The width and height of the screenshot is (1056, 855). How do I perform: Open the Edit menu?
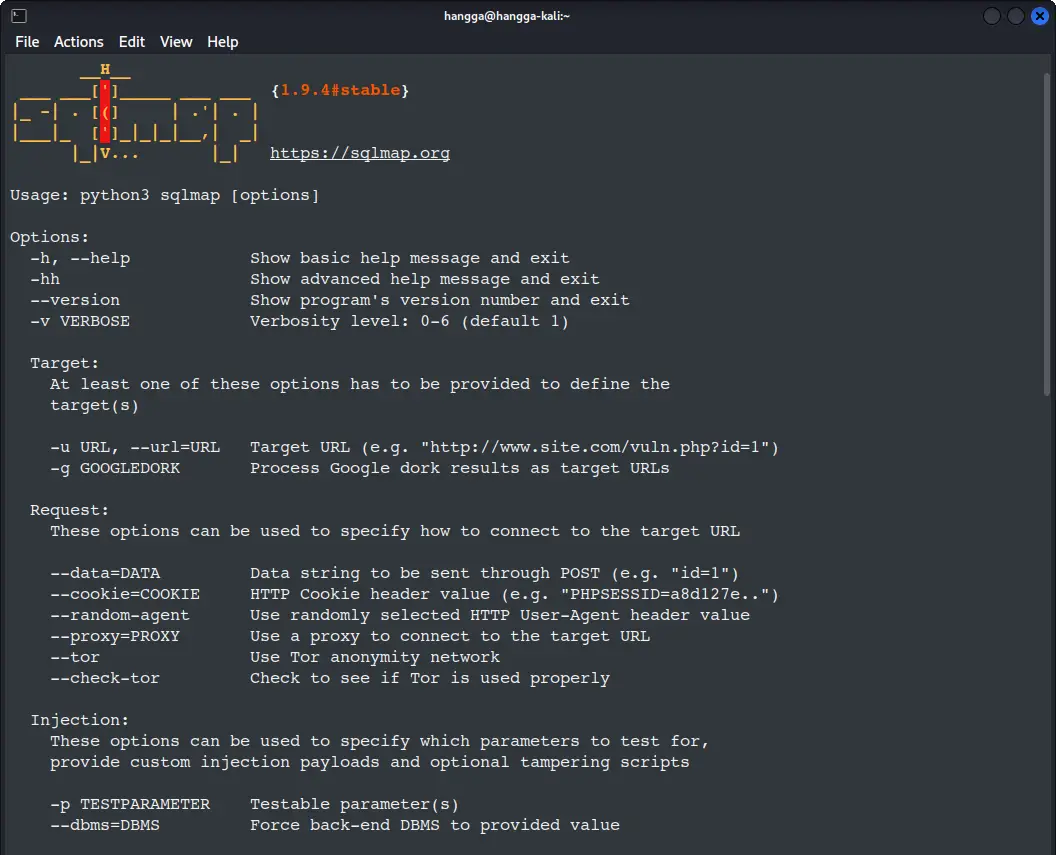[x=132, y=42]
